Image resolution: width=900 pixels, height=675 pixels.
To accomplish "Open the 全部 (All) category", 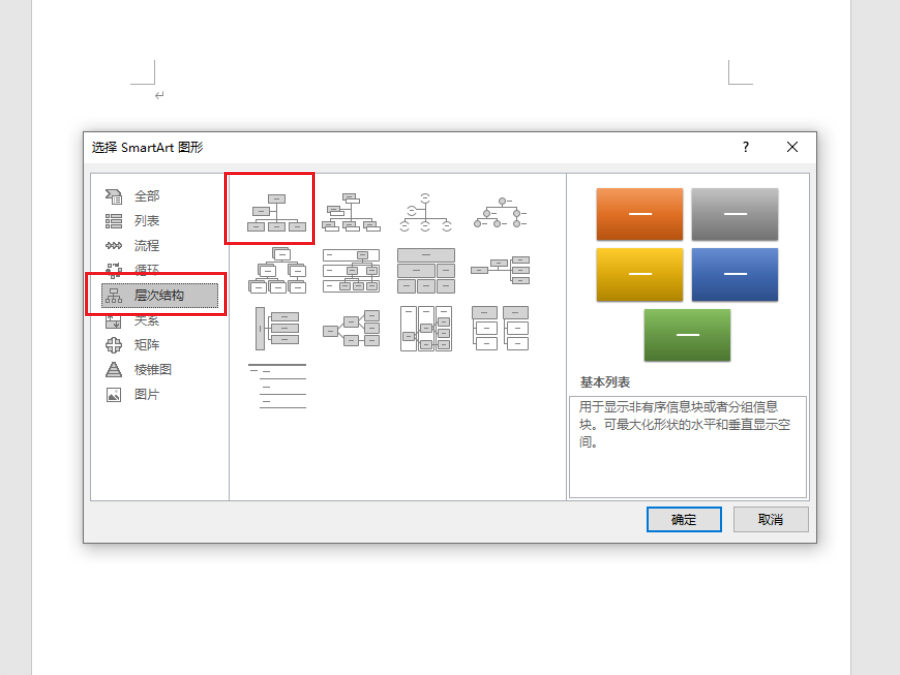I will 146,196.
